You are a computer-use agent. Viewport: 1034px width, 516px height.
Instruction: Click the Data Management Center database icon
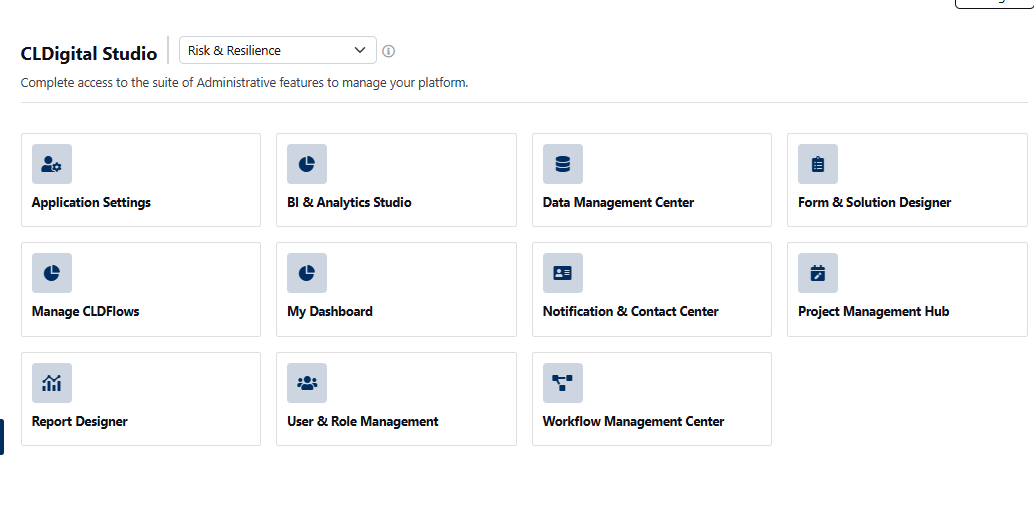tap(563, 164)
